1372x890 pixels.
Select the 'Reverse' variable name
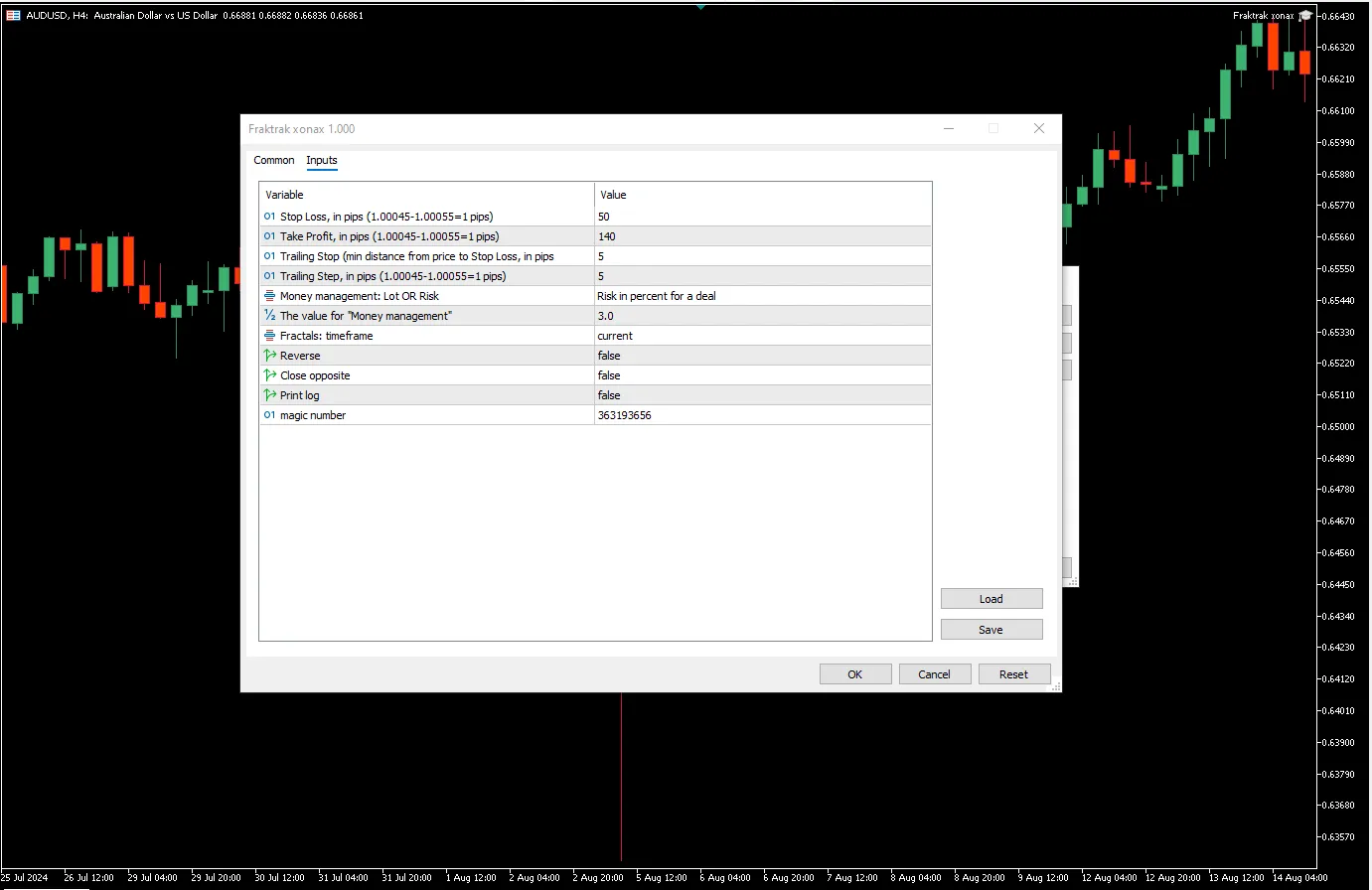(300, 356)
